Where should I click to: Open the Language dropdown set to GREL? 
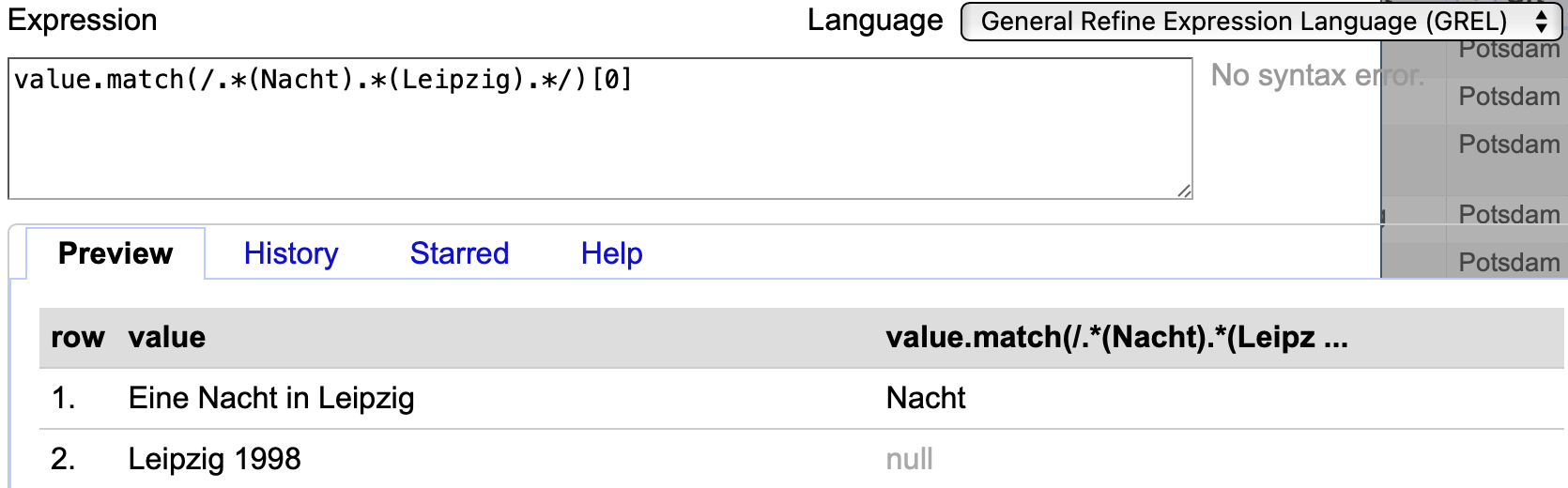[1262, 22]
